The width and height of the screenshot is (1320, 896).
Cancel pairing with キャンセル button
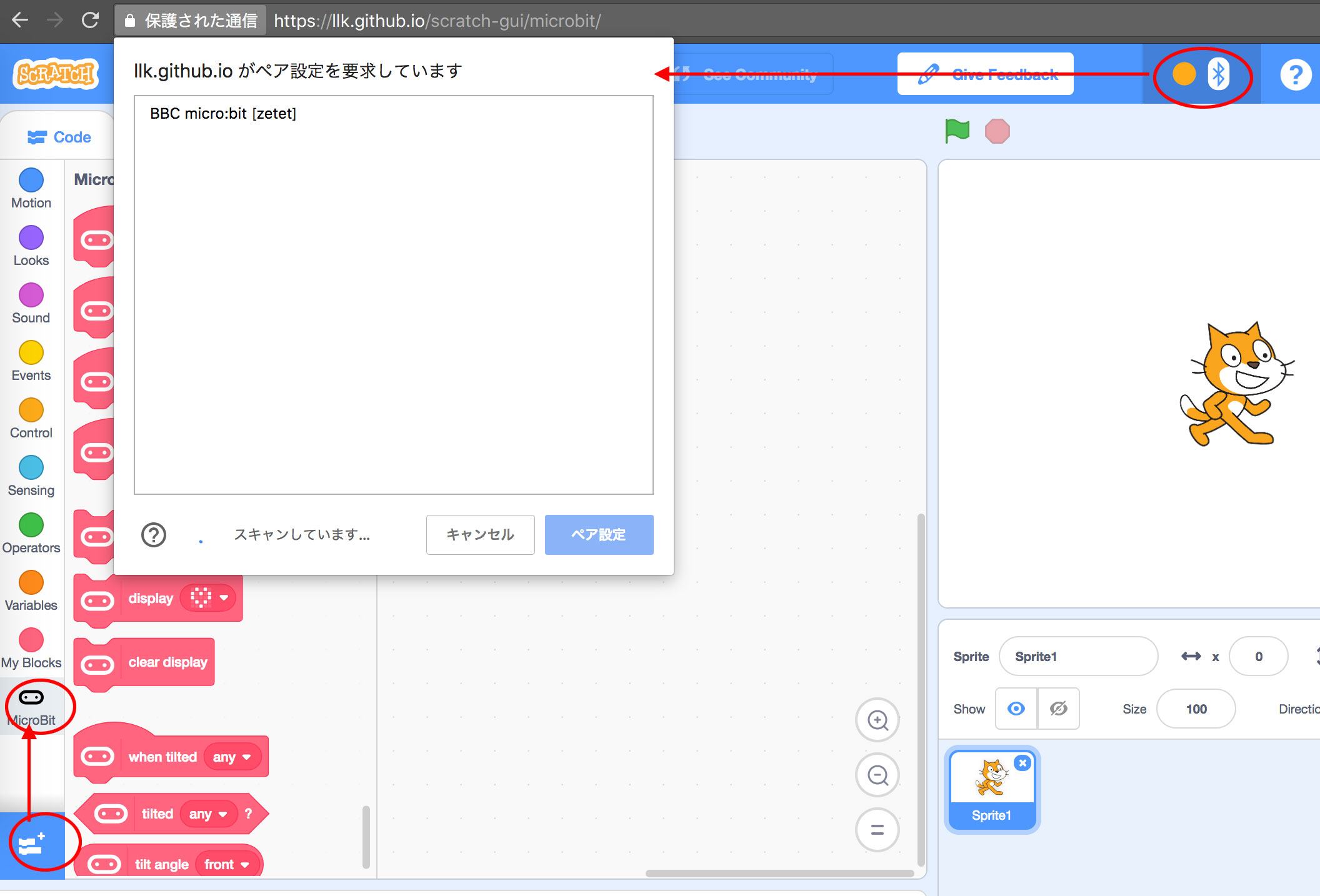click(x=479, y=535)
